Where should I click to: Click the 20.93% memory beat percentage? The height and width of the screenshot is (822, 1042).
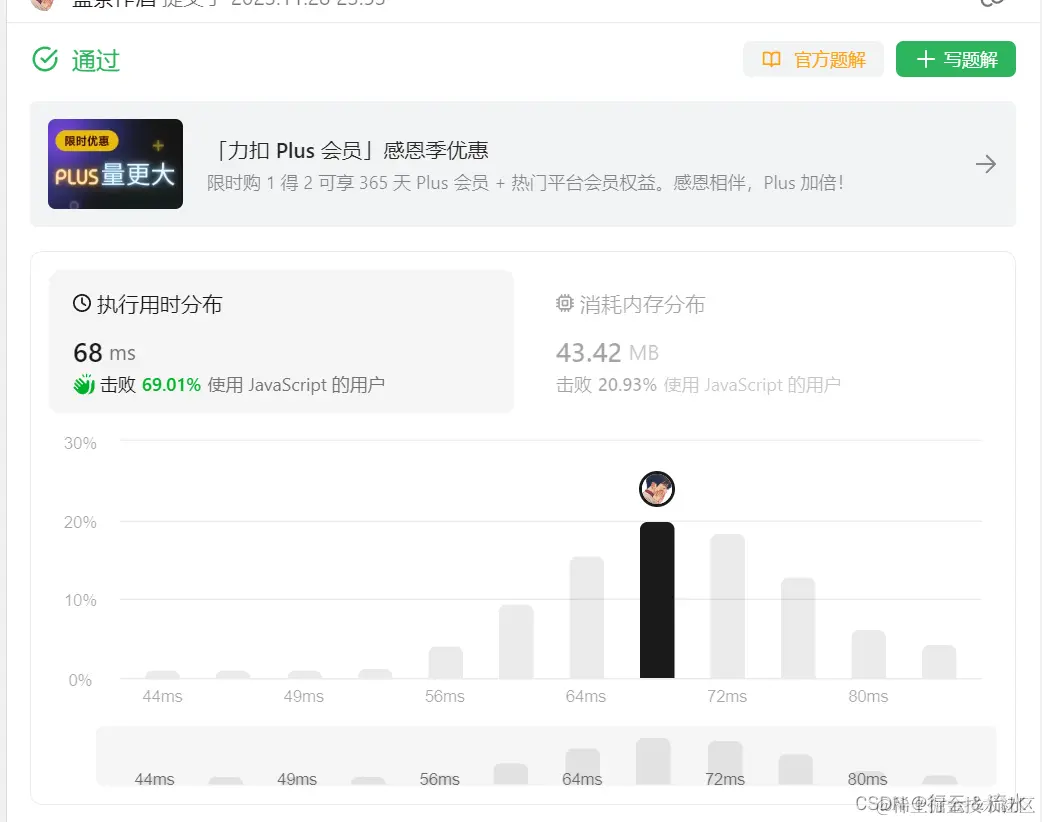pyautogui.click(x=627, y=385)
